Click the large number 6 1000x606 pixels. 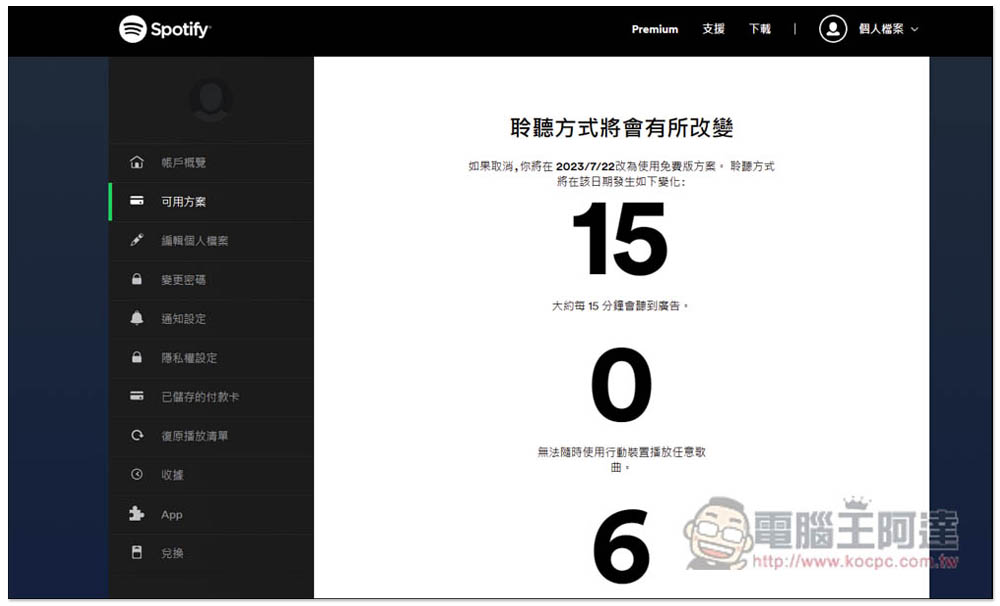pyautogui.click(x=621, y=546)
